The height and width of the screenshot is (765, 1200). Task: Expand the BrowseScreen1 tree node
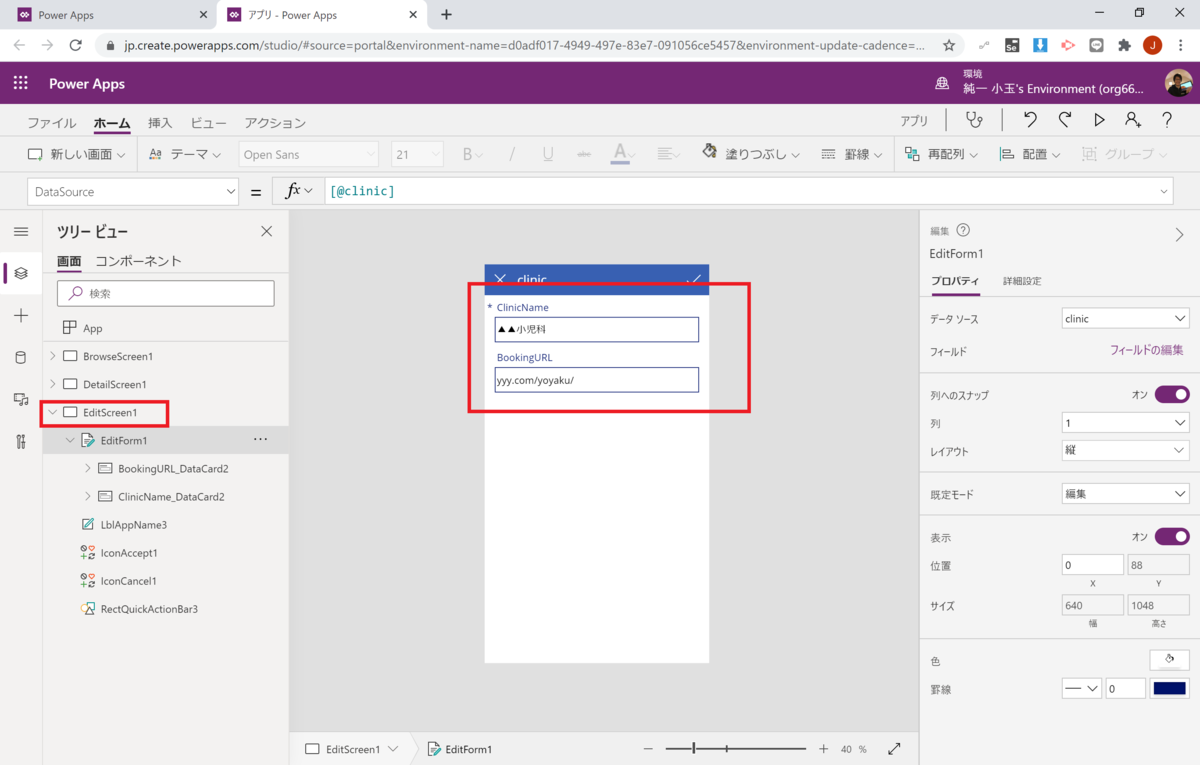[53, 356]
